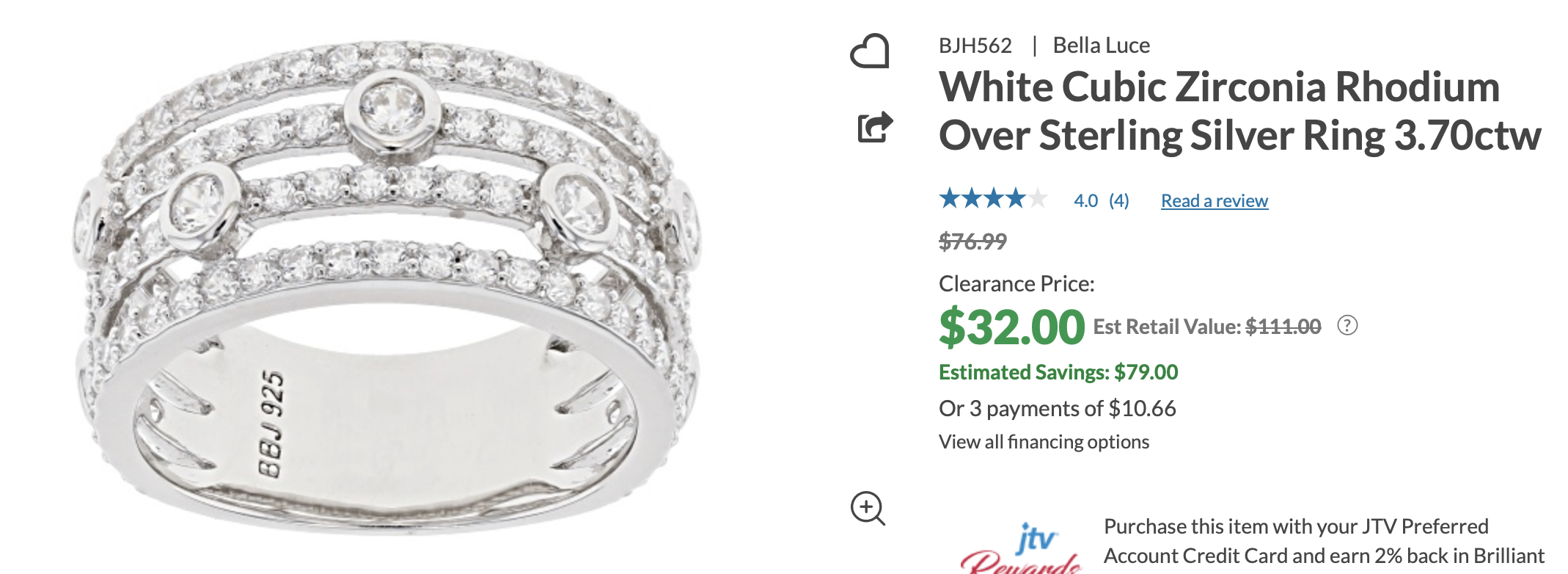Image resolution: width=1568 pixels, height=574 pixels.
Task: Click the 3 payments of $10.66 text
Action: pos(1057,408)
